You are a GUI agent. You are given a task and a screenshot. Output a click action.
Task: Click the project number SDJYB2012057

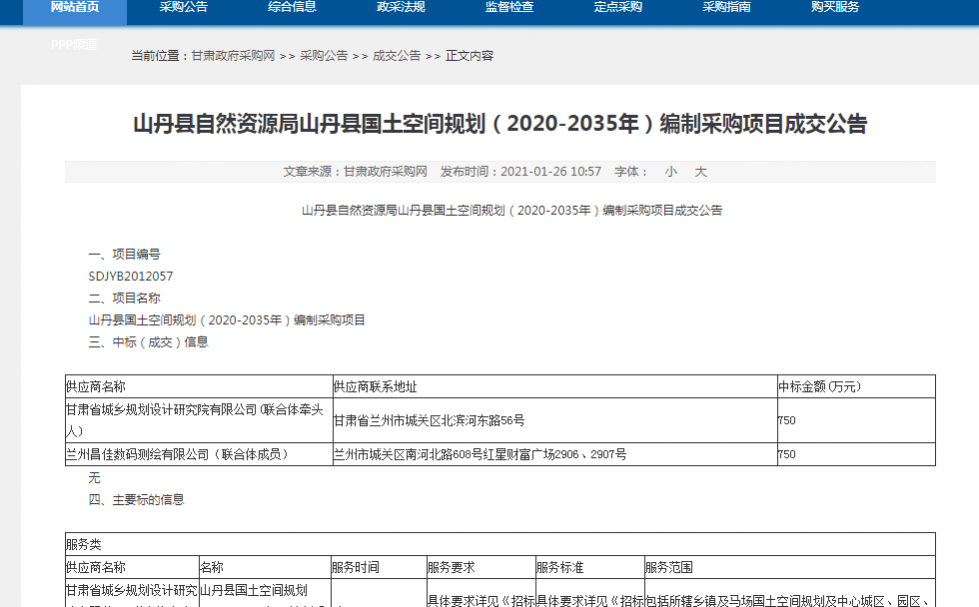[131, 276]
